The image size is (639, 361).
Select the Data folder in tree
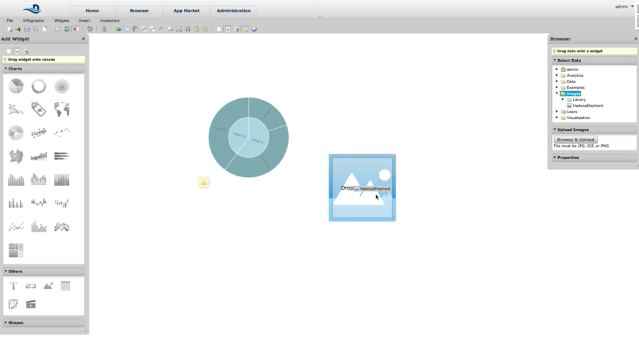(568, 81)
